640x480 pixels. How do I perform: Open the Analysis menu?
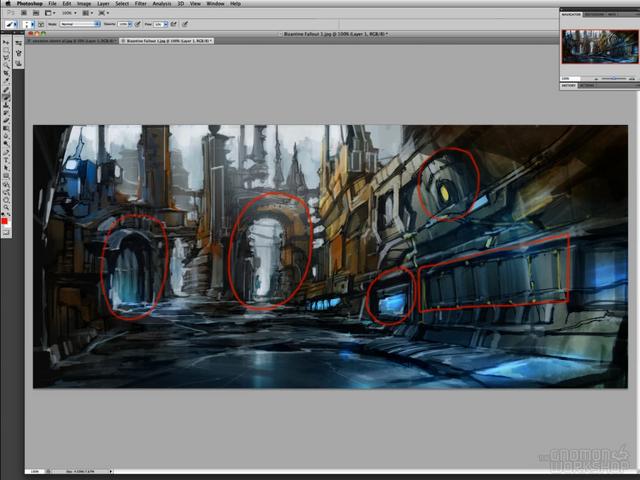tap(162, 4)
